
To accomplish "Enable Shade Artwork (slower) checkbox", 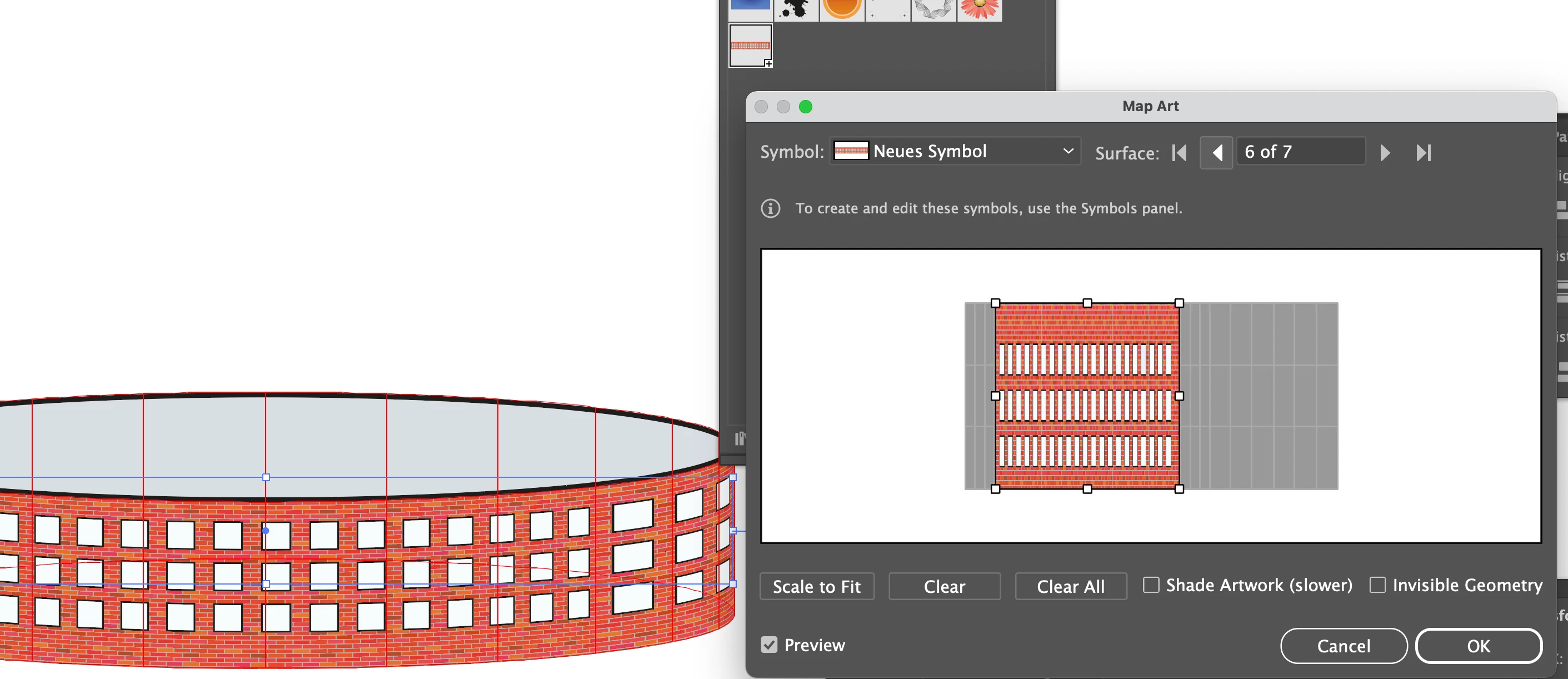I will coord(1150,585).
